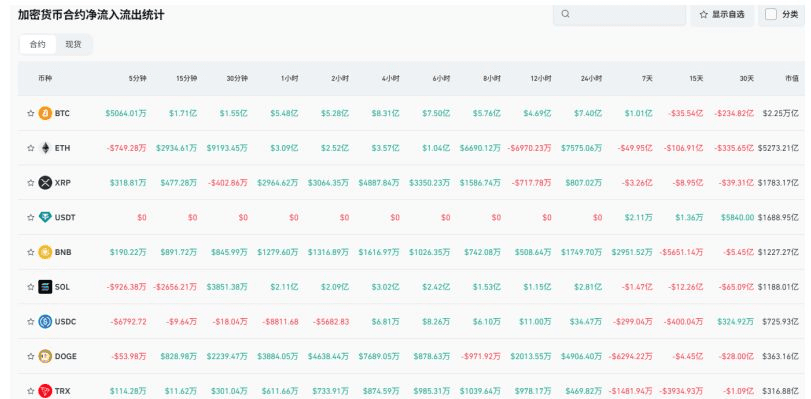Open the BNB symbol label
The image size is (811, 399).
click(63, 252)
